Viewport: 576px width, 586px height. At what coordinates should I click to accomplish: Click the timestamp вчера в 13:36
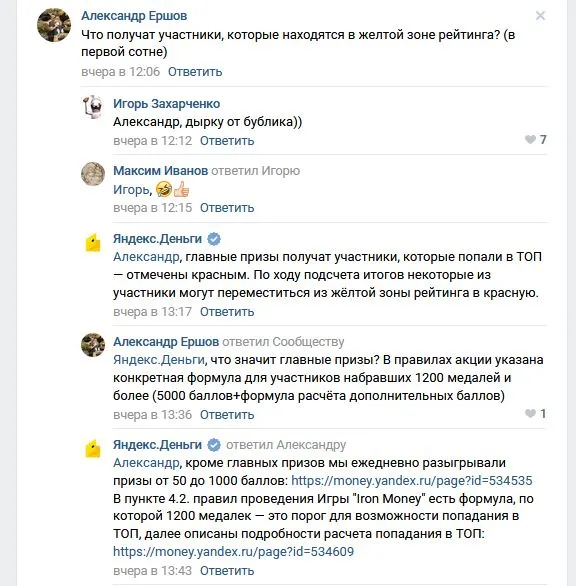(153, 415)
